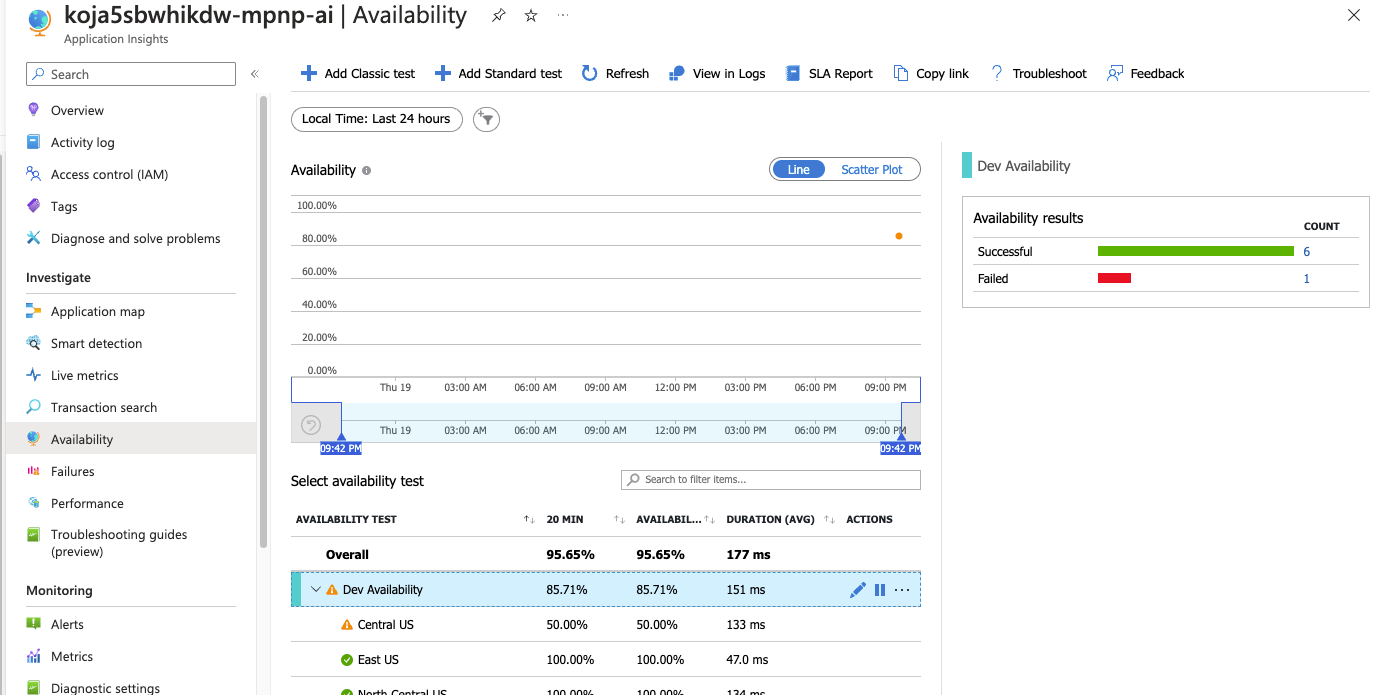Viewport: 1384px width, 695px height.
Task: Open the ellipsis menu beside the title star
Action: pos(564,15)
